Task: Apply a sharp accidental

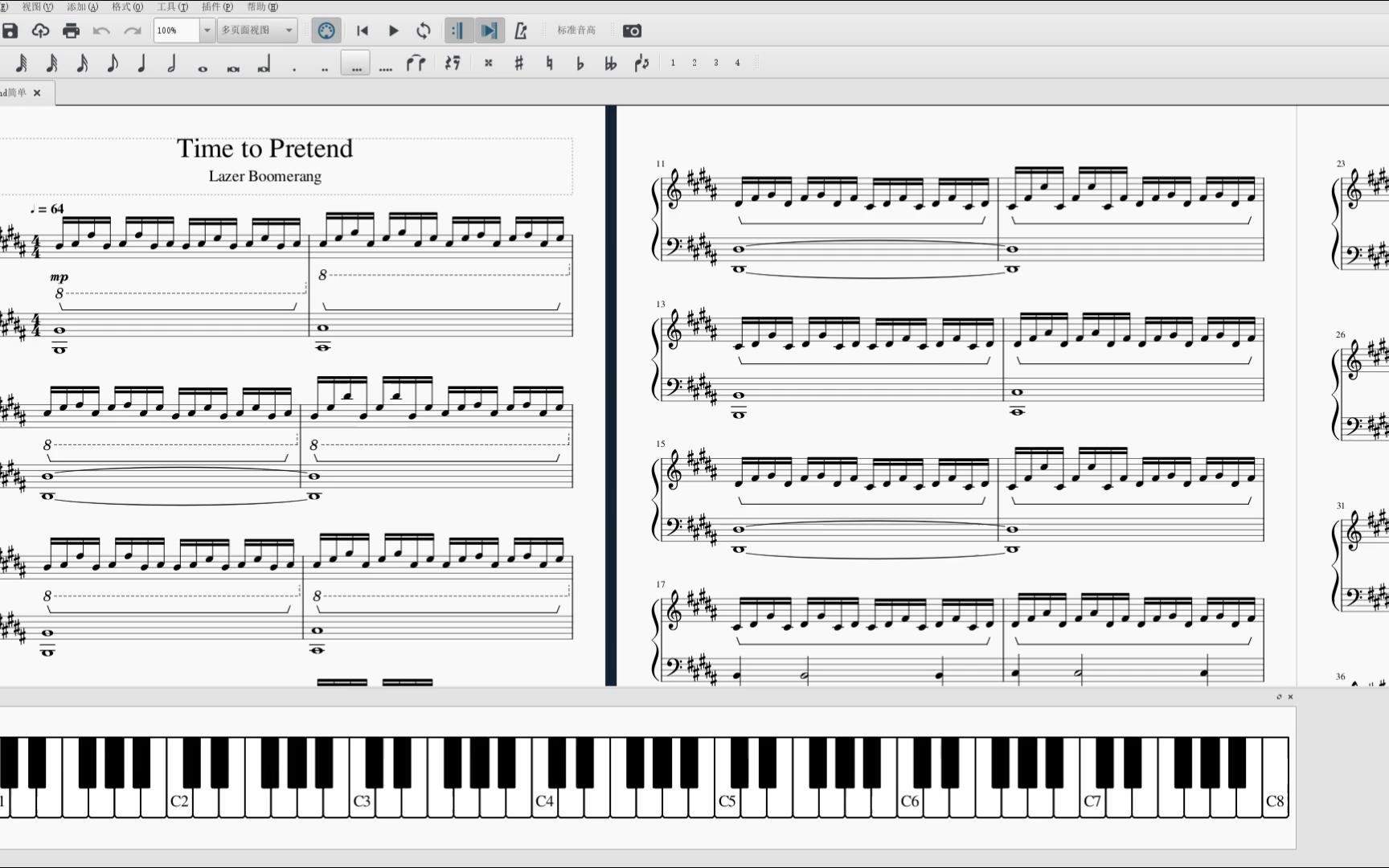Action: tap(519, 63)
